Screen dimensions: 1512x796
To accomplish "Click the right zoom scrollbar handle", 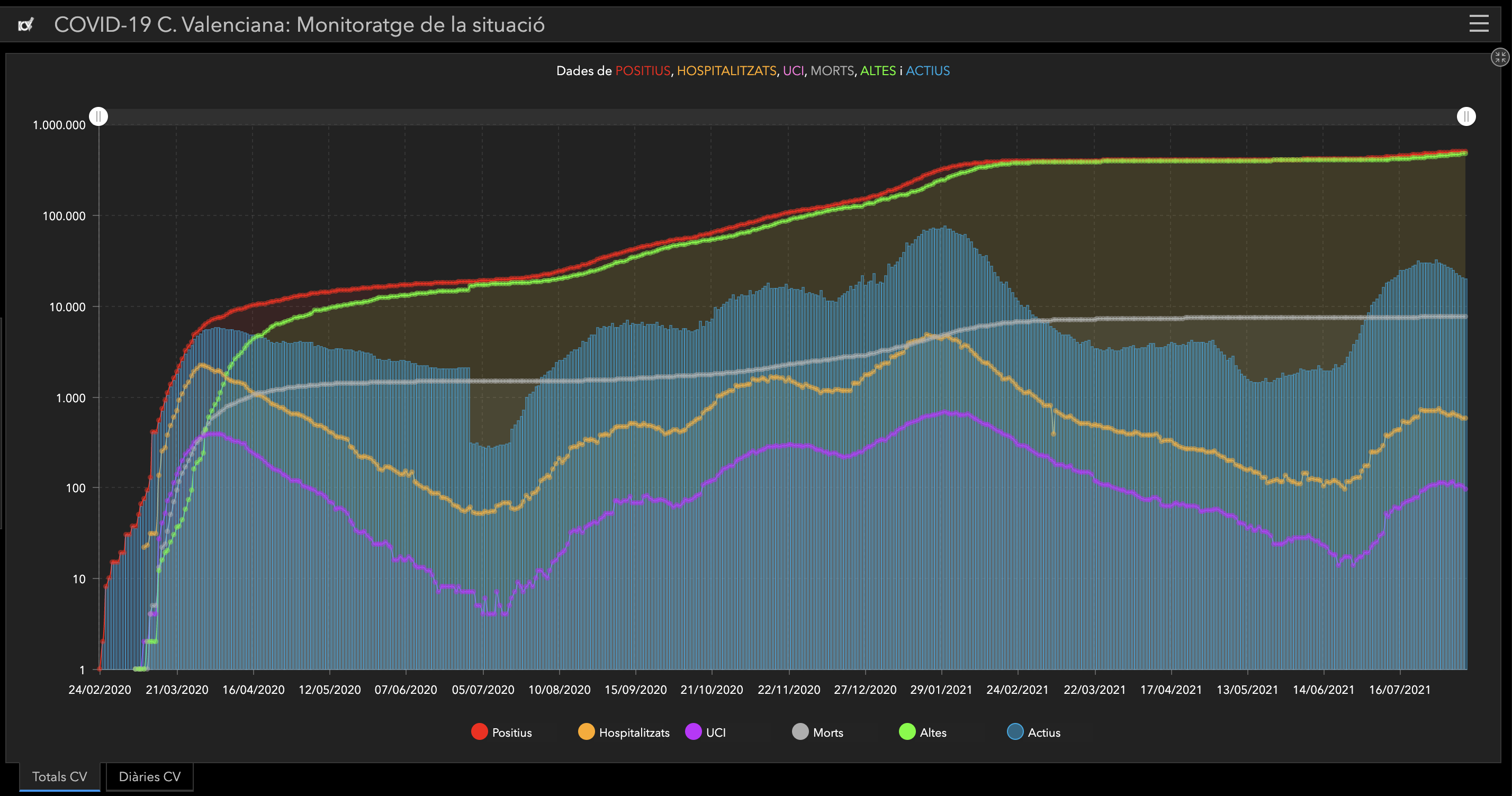I will [x=1465, y=116].
